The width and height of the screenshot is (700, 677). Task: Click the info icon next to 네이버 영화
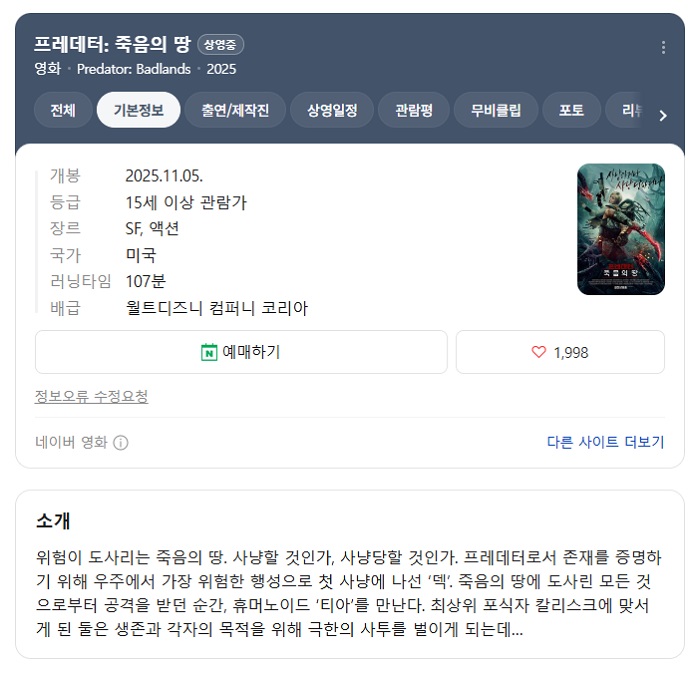pos(121,443)
